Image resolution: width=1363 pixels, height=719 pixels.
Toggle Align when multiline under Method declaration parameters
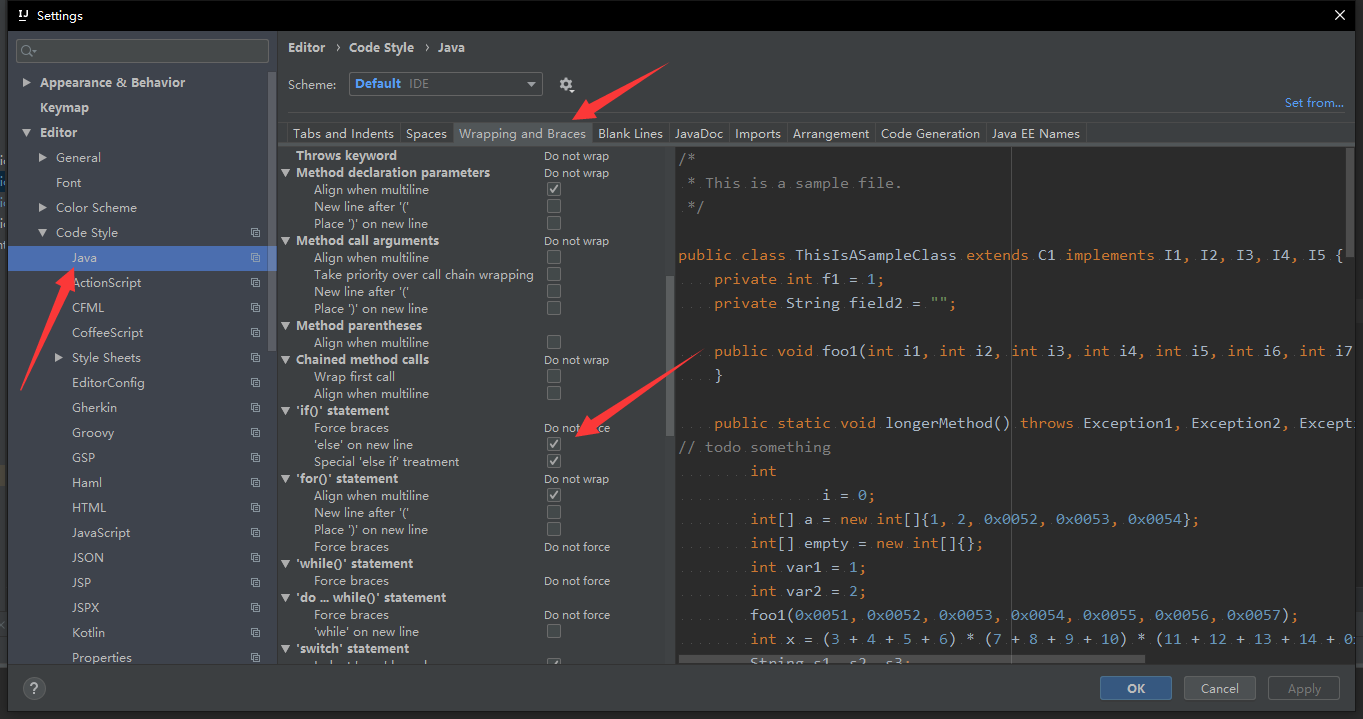[x=554, y=189]
